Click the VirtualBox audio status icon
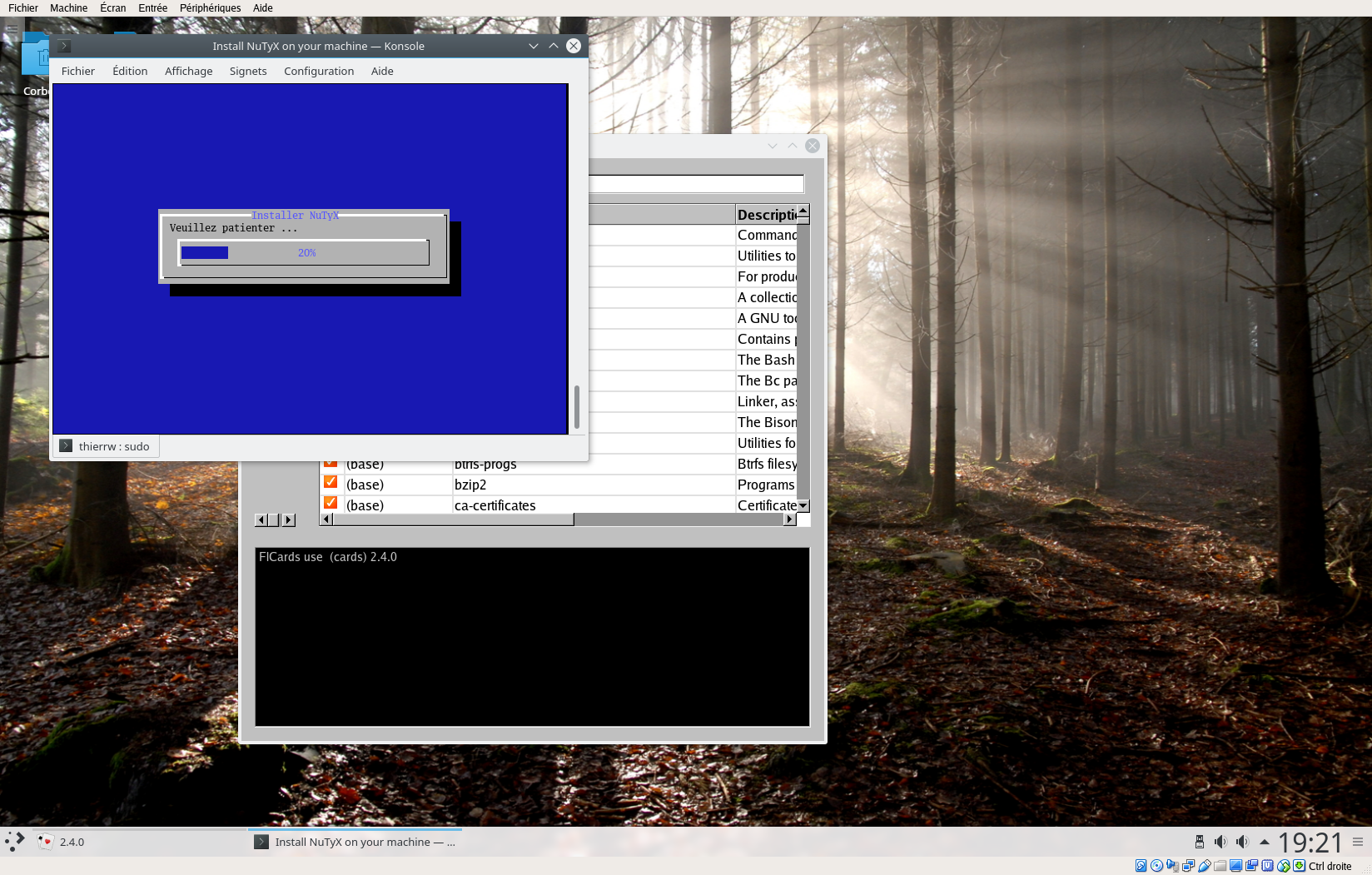 [1172, 866]
